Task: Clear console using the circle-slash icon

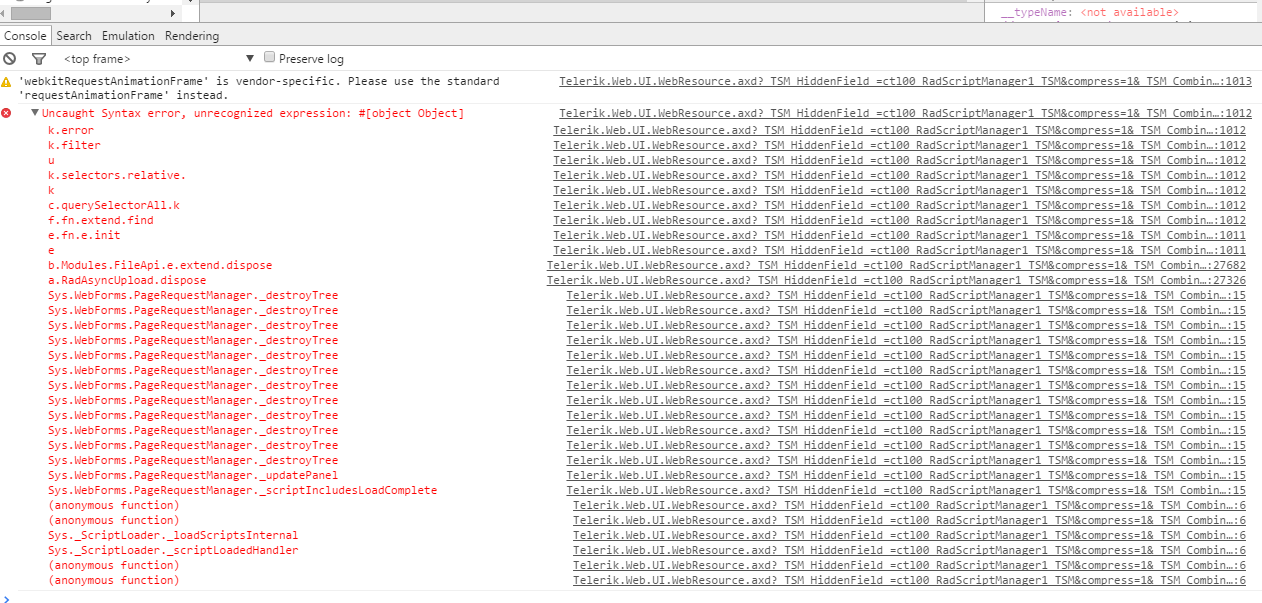Action: pyautogui.click(x=10, y=59)
